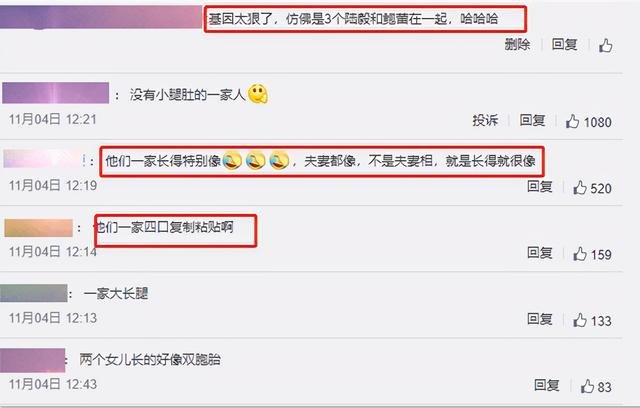Click thumbs-up icon showing 1080 likes
The height and width of the screenshot is (408, 640).
click(572, 121)
